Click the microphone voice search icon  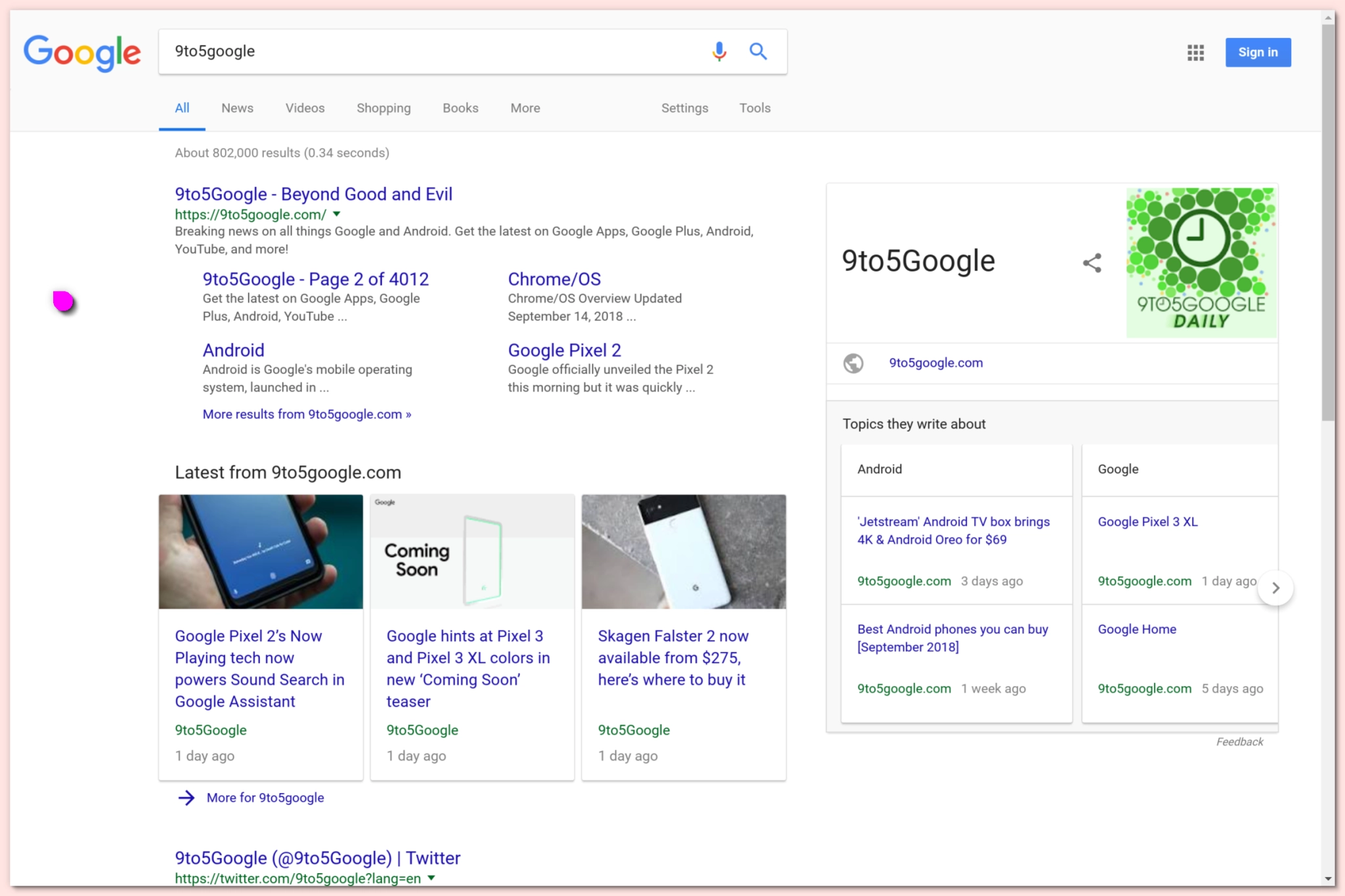point(719,51)
